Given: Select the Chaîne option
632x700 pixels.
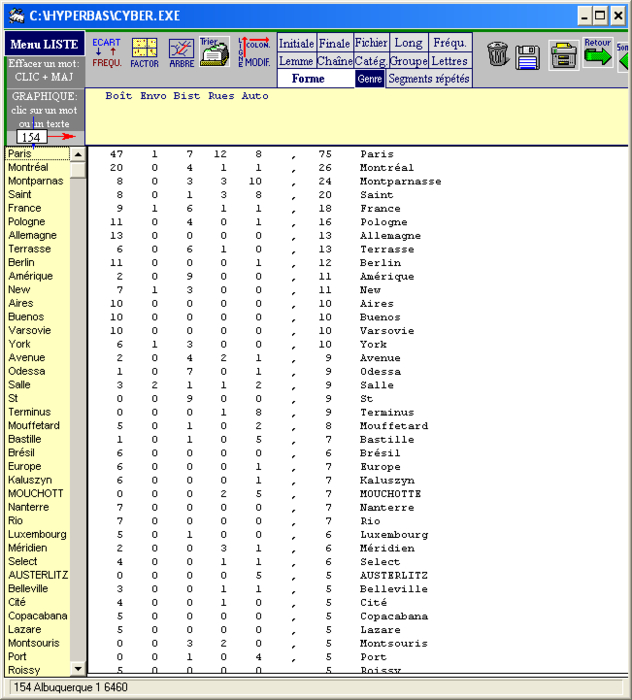Looking at the screenshot, I should tap(334, 61).
